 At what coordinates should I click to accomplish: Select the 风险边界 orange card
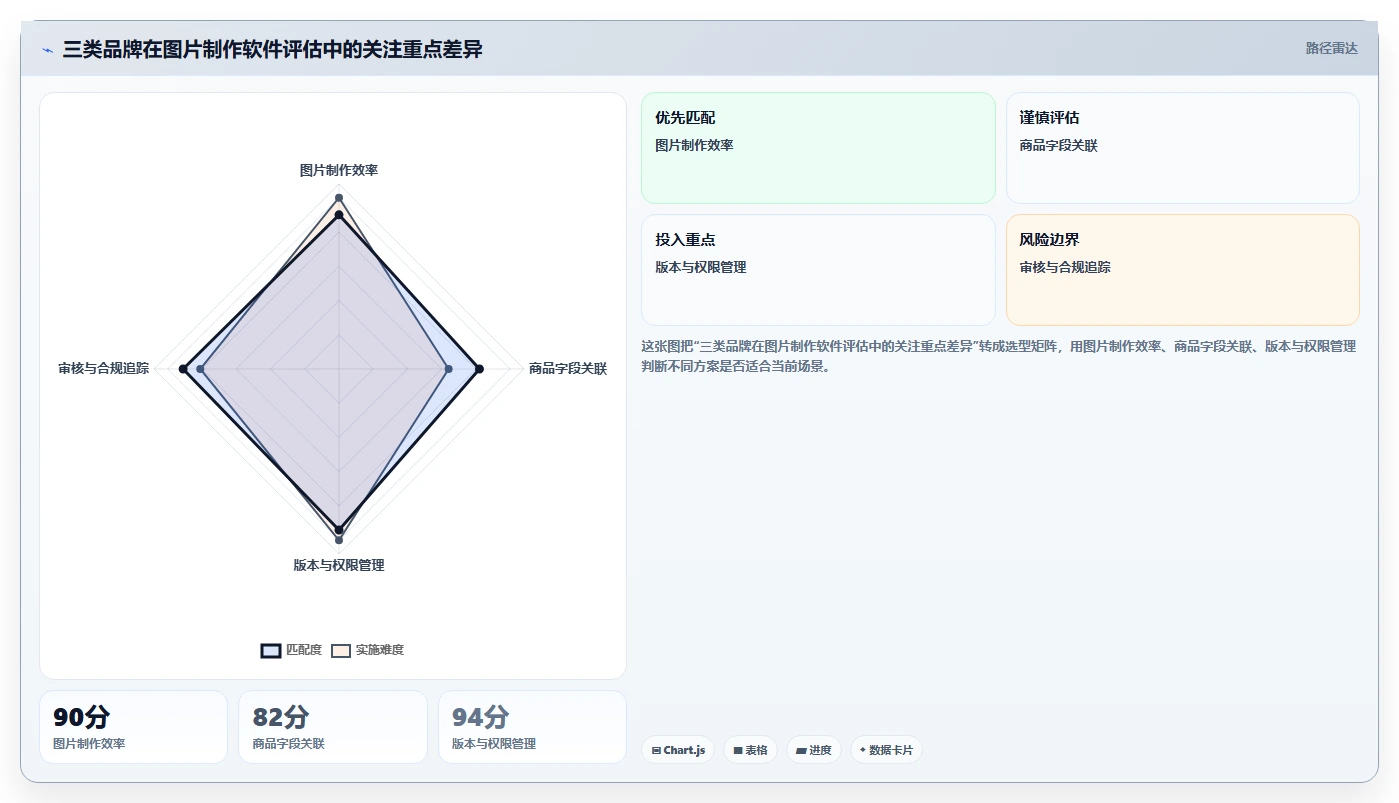1182,270
